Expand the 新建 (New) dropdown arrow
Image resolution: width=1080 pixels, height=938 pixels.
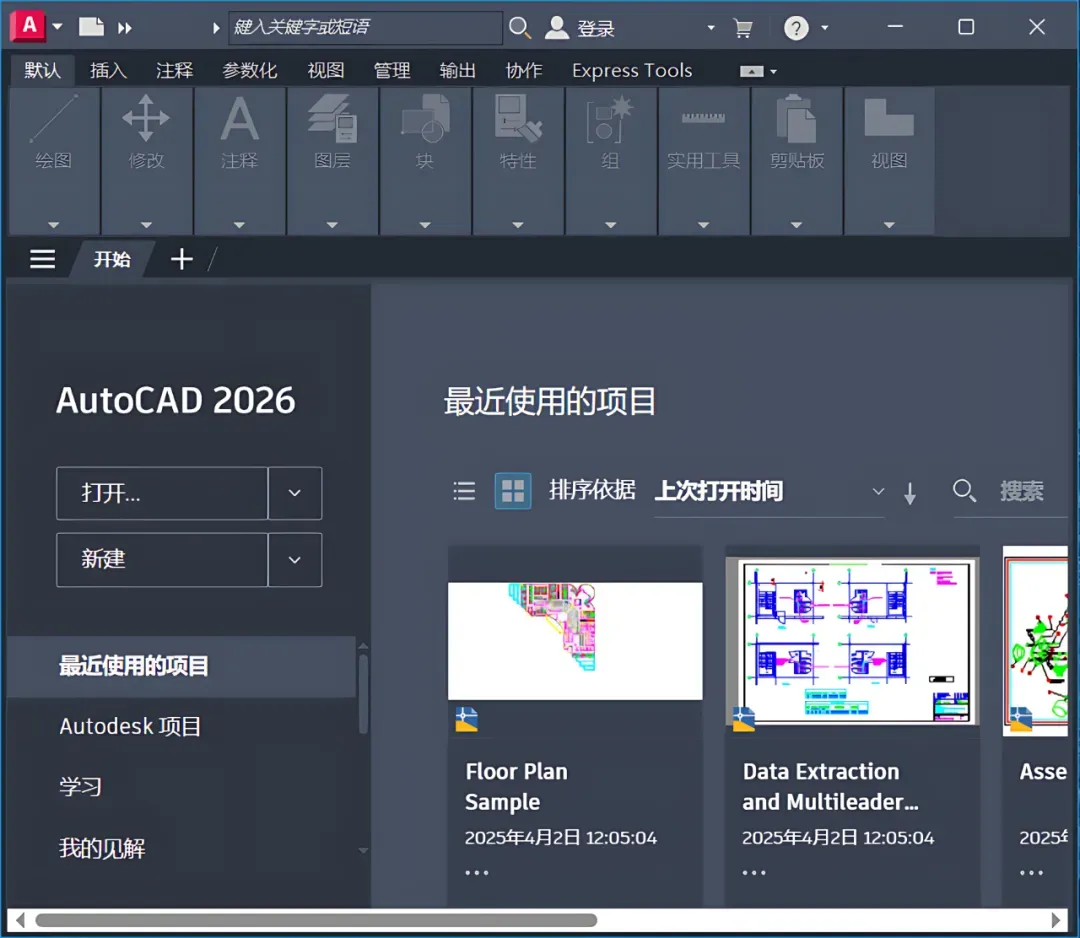pyautogui.click(x=295, y=560)
